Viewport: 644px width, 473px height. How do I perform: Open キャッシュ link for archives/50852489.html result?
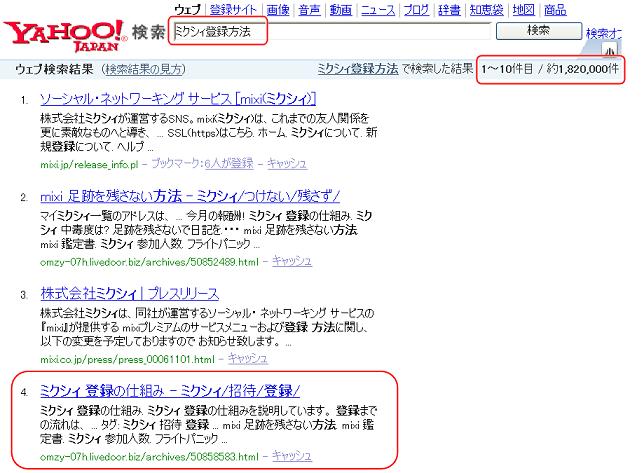(x=292, y=261)
